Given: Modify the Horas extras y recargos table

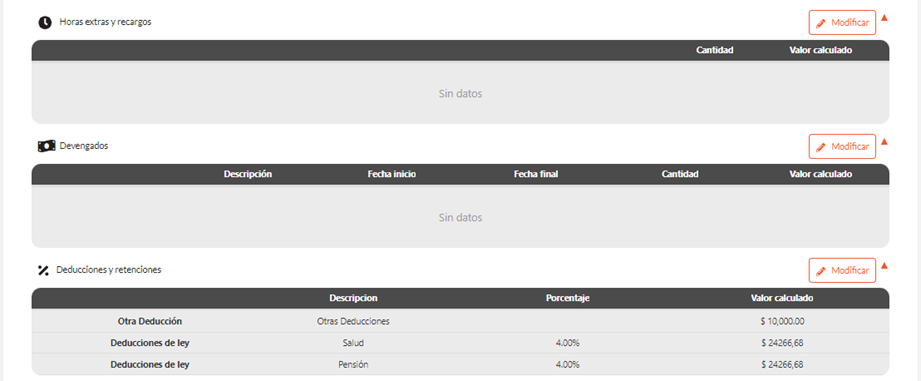Looking at the screenshot, I should [x=842, y=23].
